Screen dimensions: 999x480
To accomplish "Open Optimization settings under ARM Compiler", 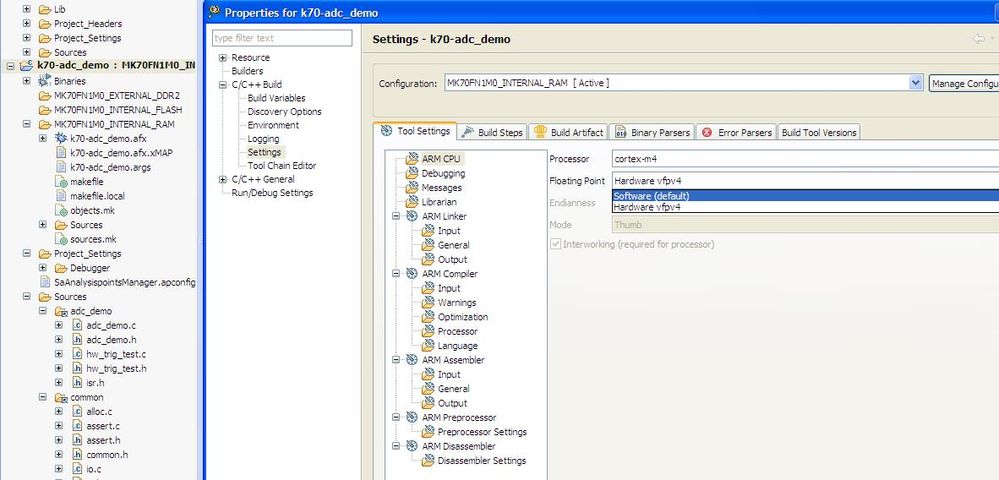I will (463, 317).
